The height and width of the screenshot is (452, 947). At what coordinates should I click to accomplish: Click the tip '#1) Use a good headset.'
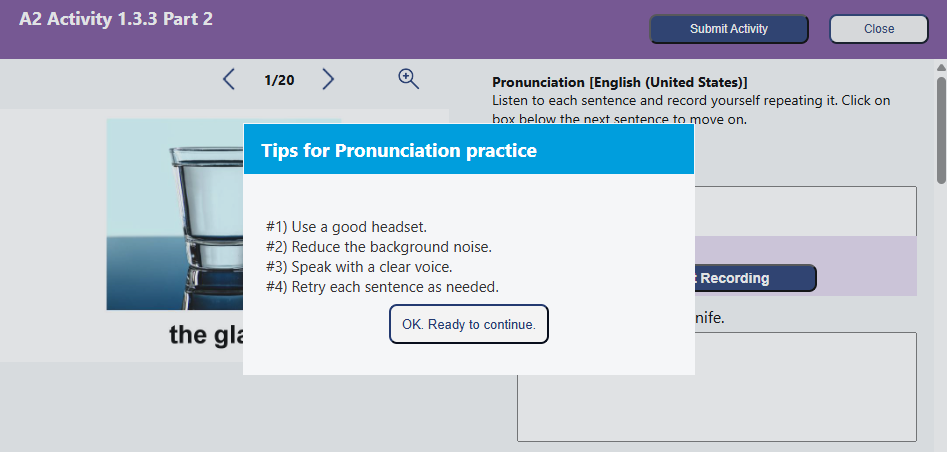point(346,227)
